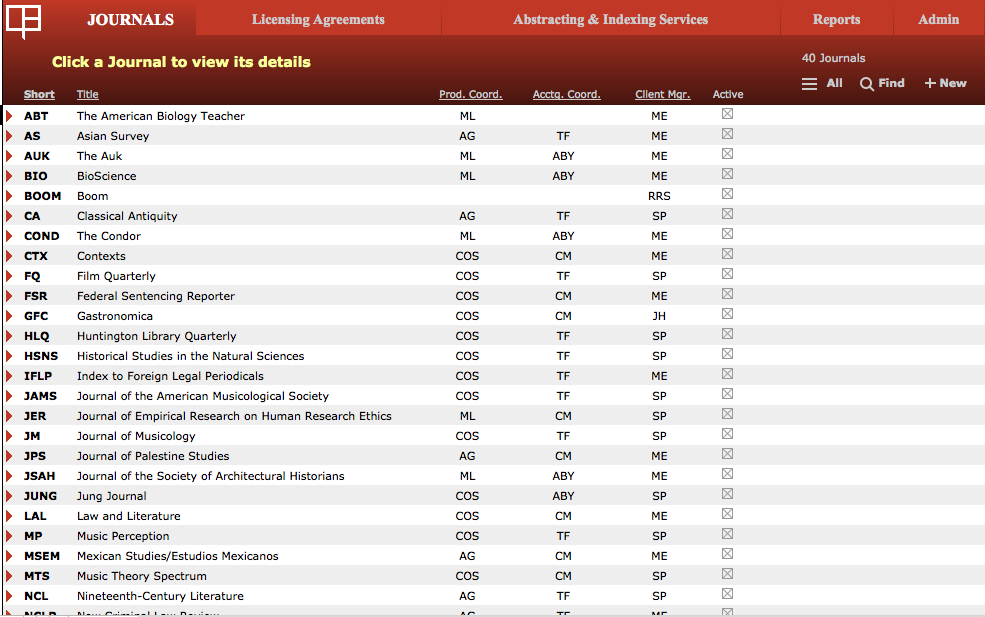The image size is (985, 617).
Task: Toggle Active checkbox for The Condor
Action: point(727,234)
